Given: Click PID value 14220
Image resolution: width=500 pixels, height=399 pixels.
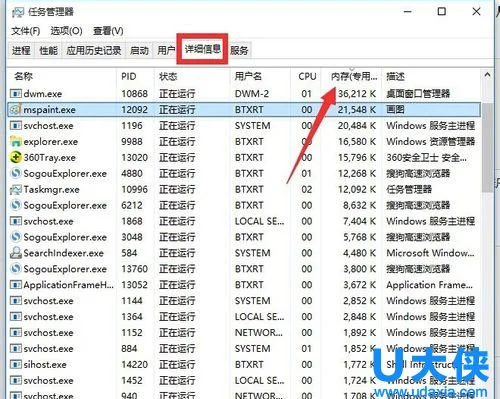Looking at the screenshot, I should 134,365.
